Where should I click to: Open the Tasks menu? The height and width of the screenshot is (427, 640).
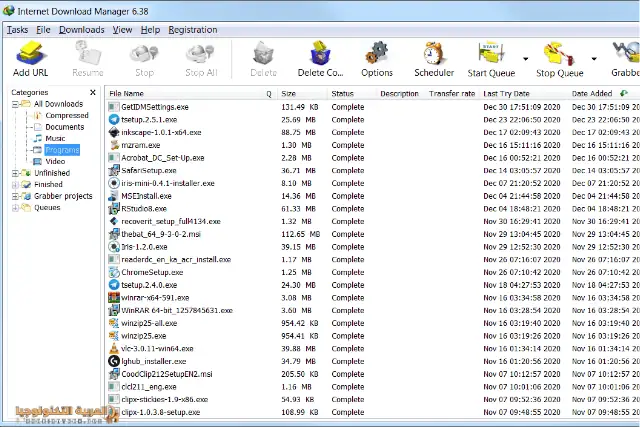tap(17, 30)
